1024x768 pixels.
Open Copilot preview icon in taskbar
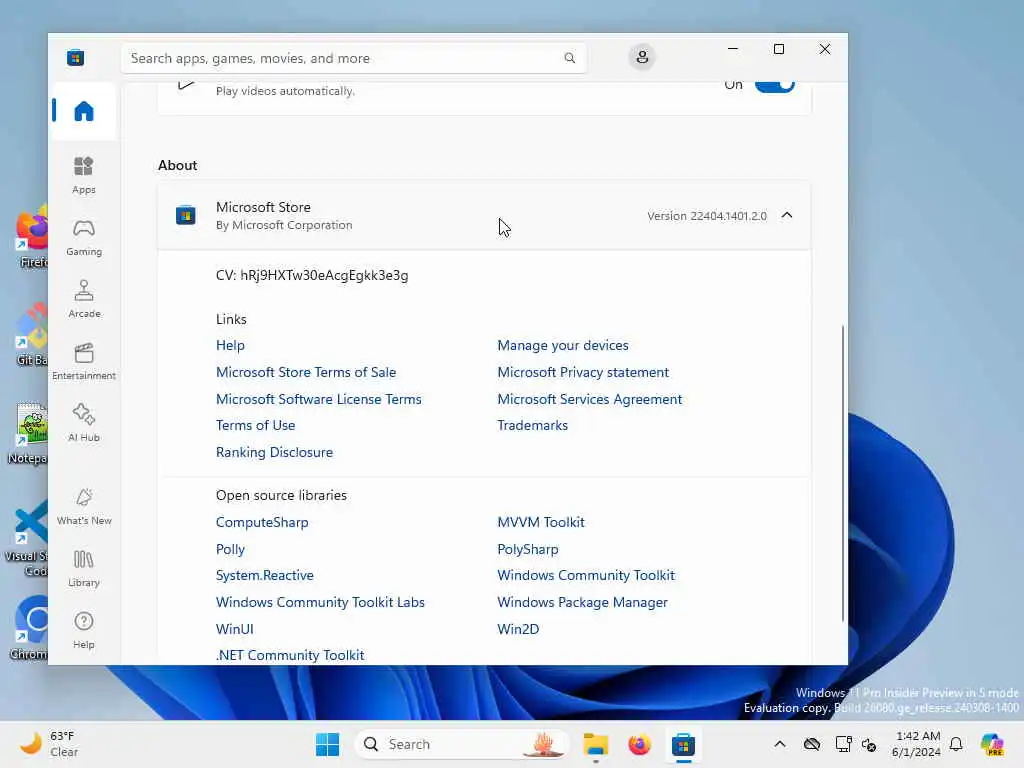click(992, 744)
